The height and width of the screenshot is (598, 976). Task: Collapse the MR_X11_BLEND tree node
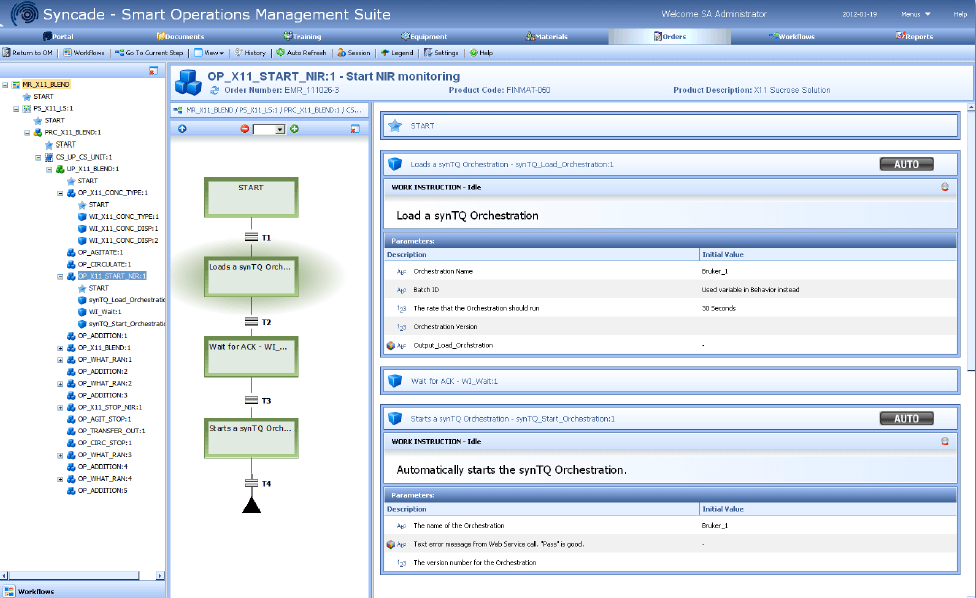[5, 85]
